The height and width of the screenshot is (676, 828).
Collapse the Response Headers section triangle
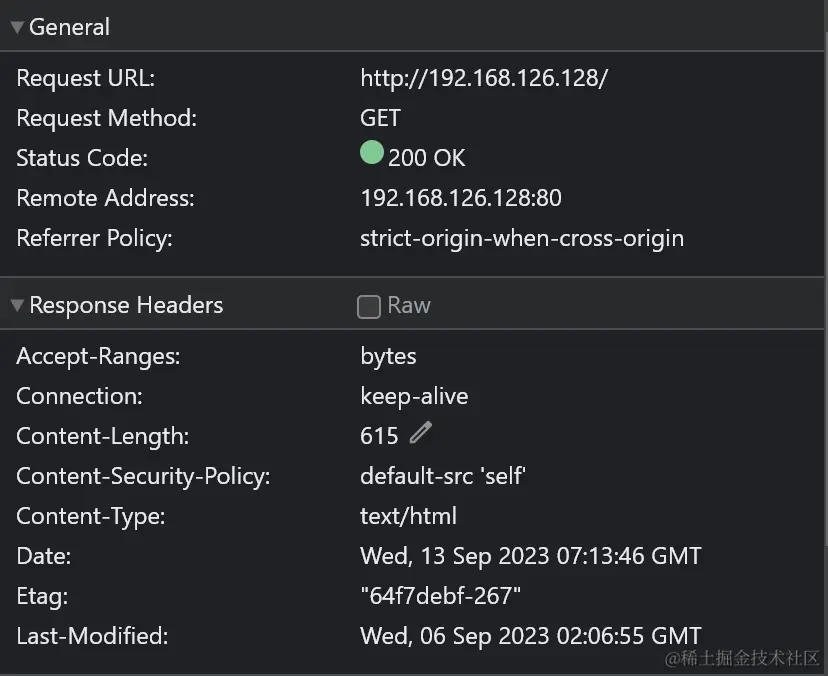tap(17, 305)
